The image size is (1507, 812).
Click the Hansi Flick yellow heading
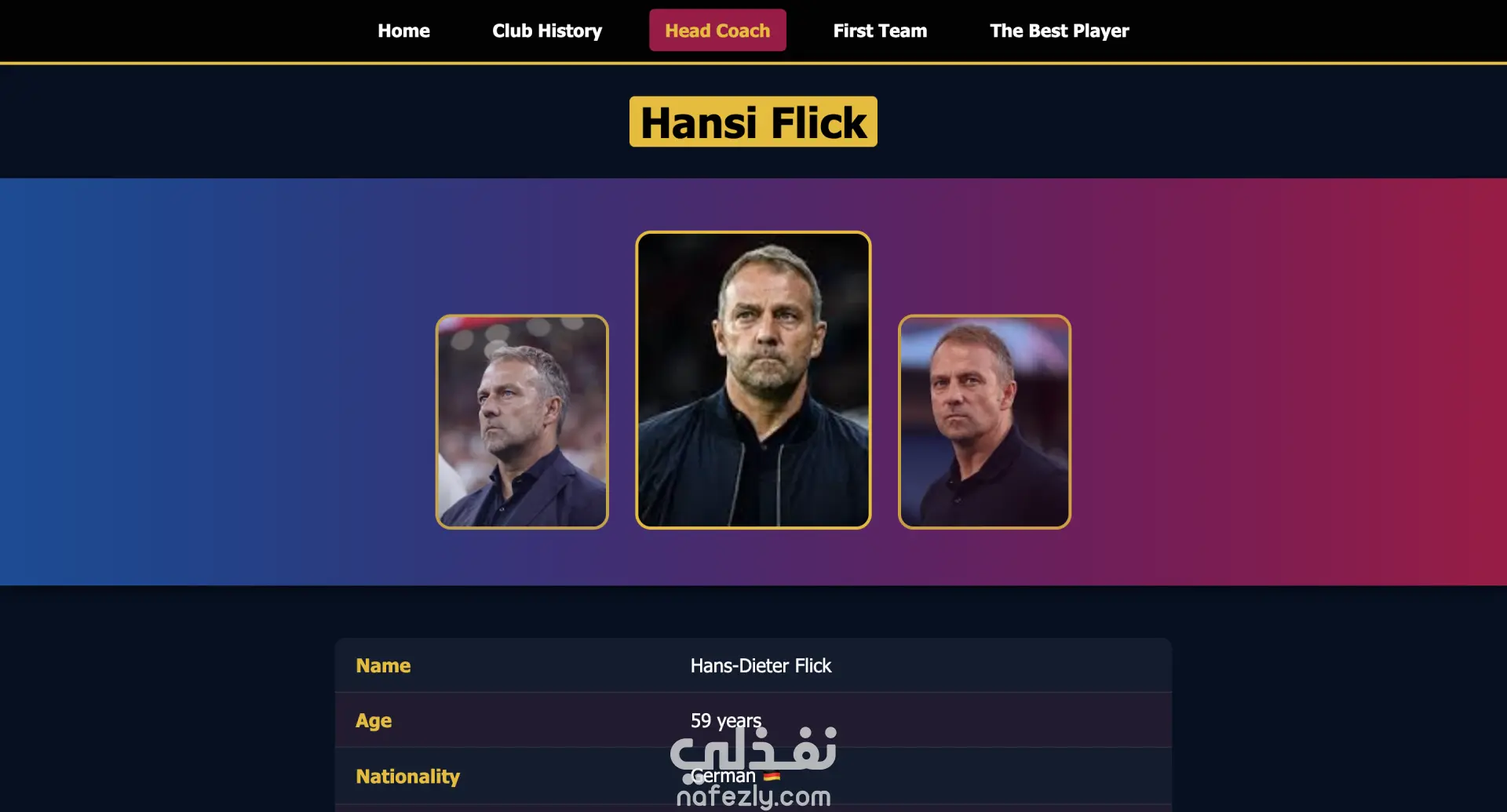click(753, 122)
